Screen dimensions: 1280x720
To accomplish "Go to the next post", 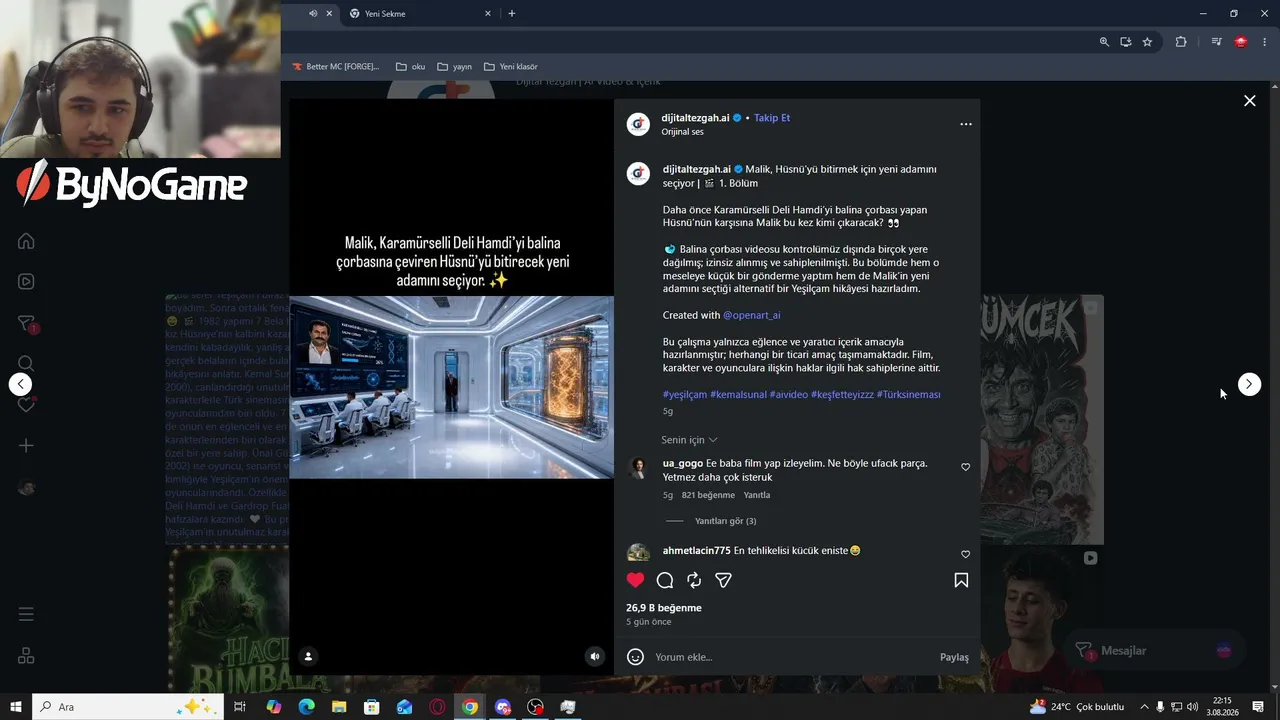I will (1249, 384).
